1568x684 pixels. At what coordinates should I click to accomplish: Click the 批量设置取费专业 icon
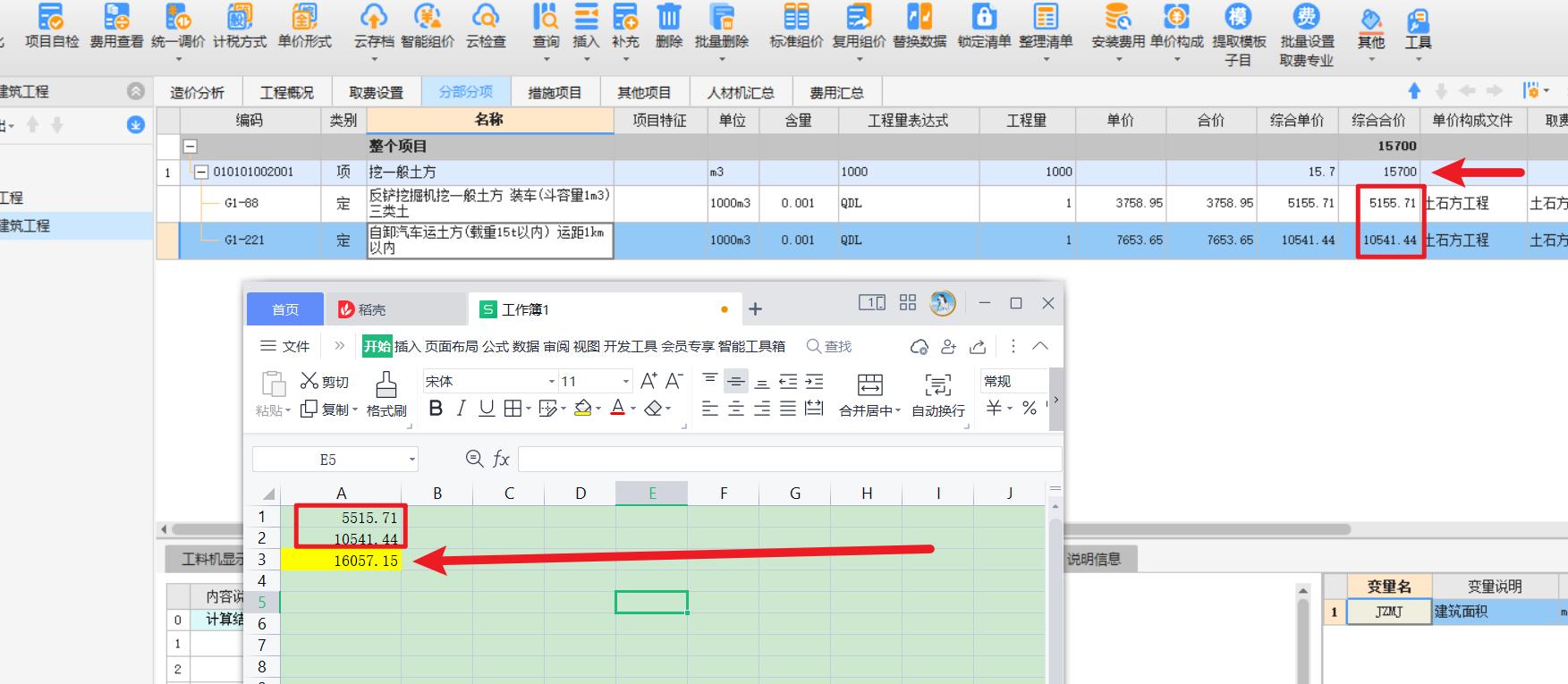click(x=1307, y=16)
